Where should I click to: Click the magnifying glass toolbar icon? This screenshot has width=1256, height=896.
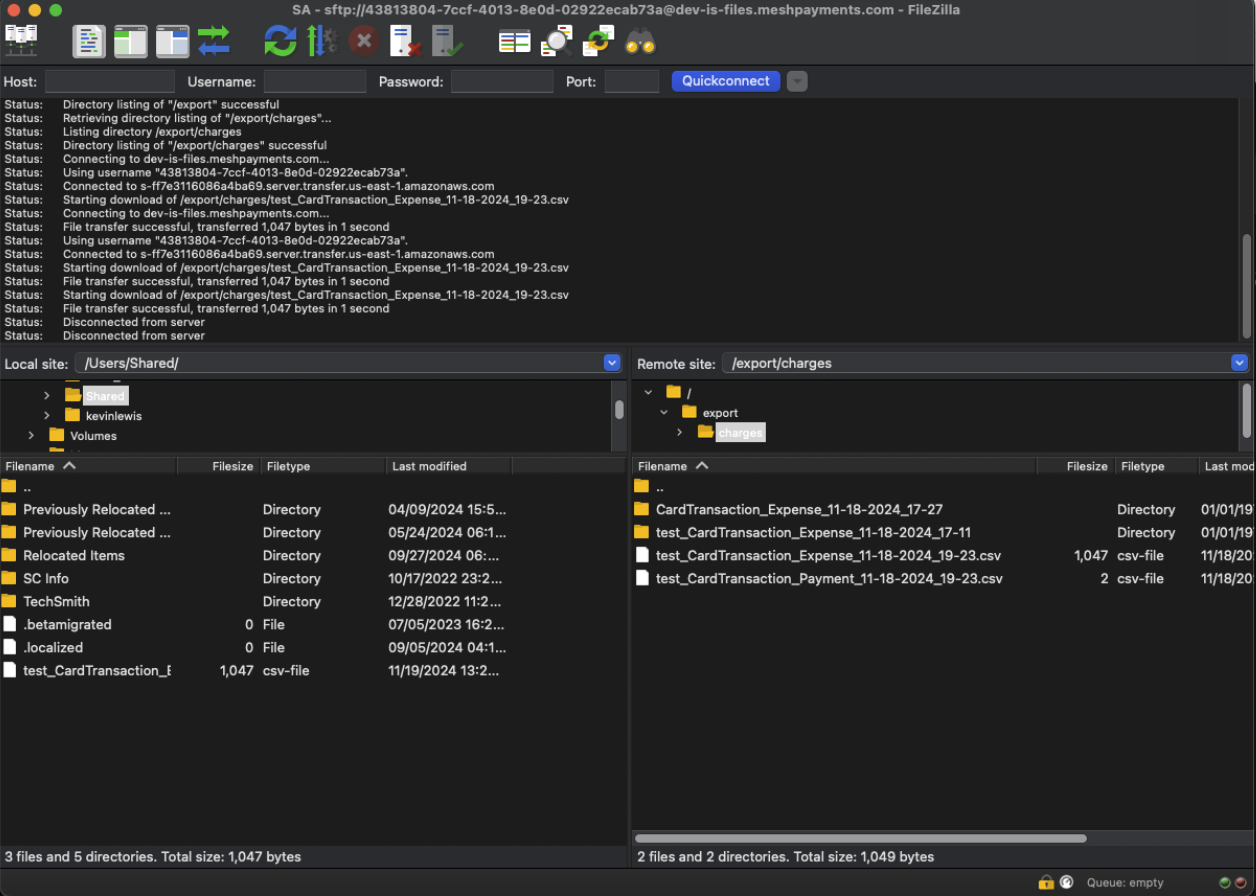(556, 41)
